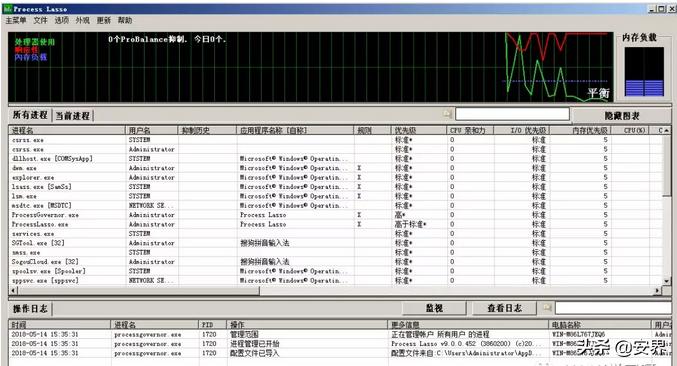The width and height of the screenshot is (677, 366).
Task: Click the 监视 button
Action: coord(434,308)
